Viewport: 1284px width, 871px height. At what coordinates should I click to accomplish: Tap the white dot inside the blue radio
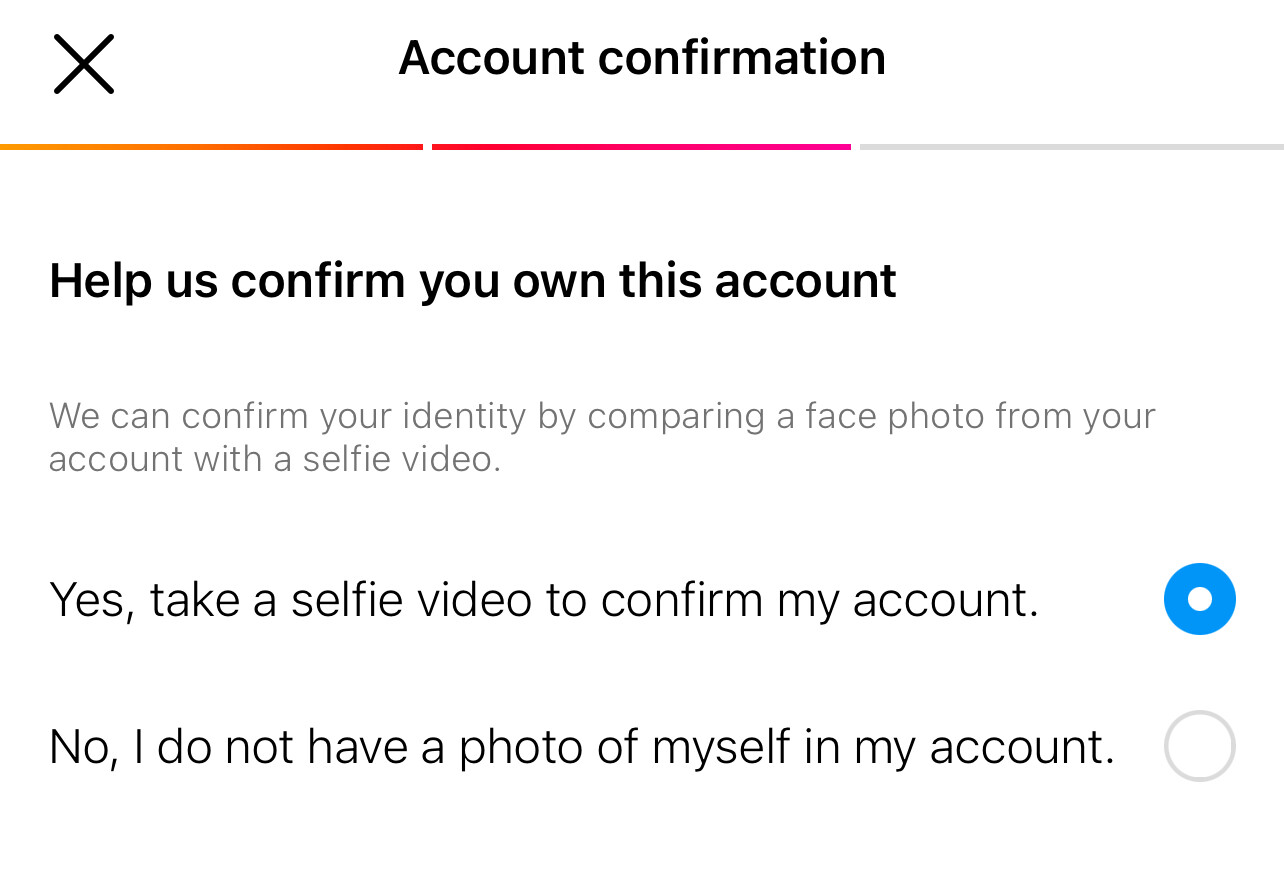point(1200,599)
